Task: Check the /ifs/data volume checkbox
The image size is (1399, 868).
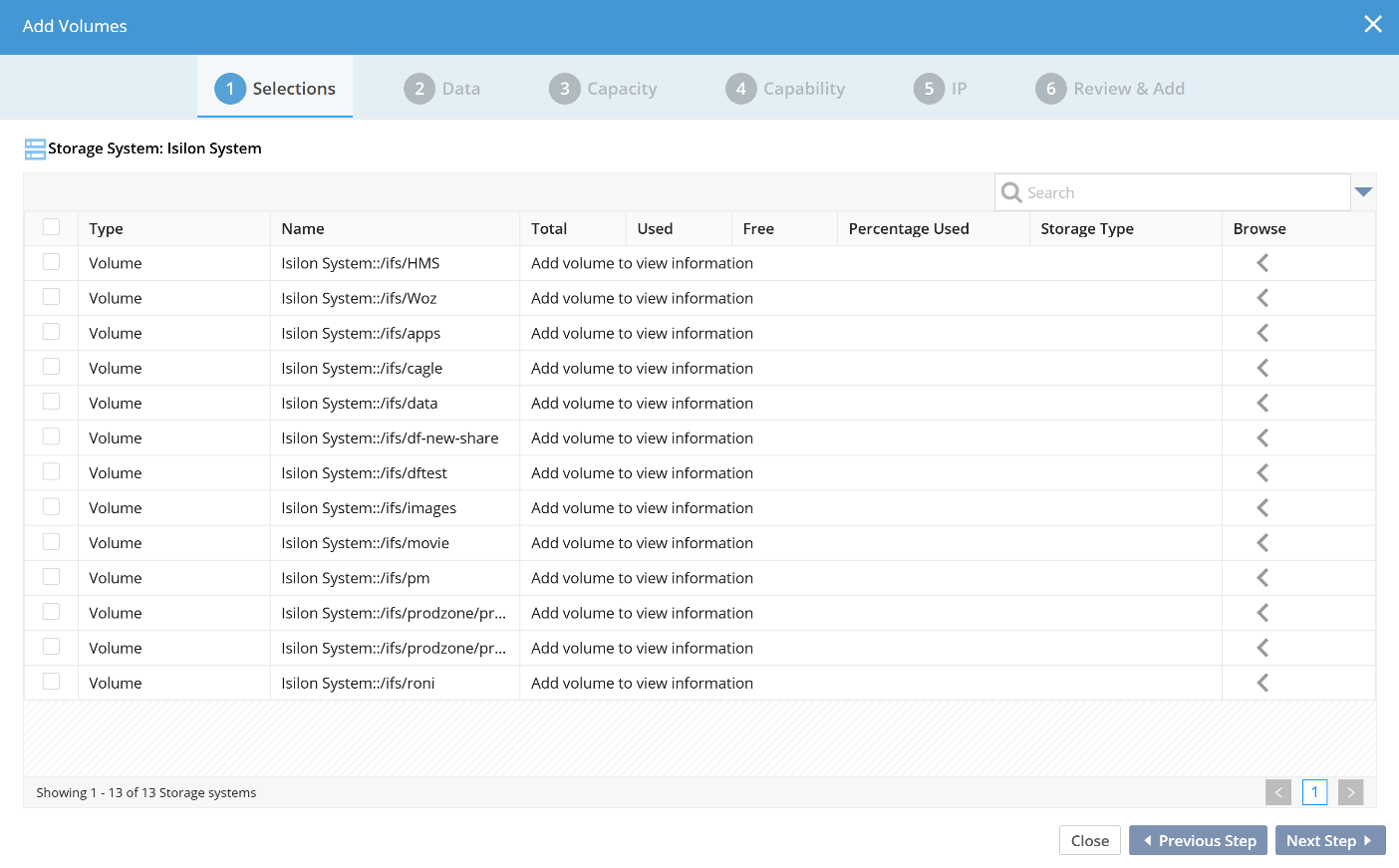Action: [52, 402]
